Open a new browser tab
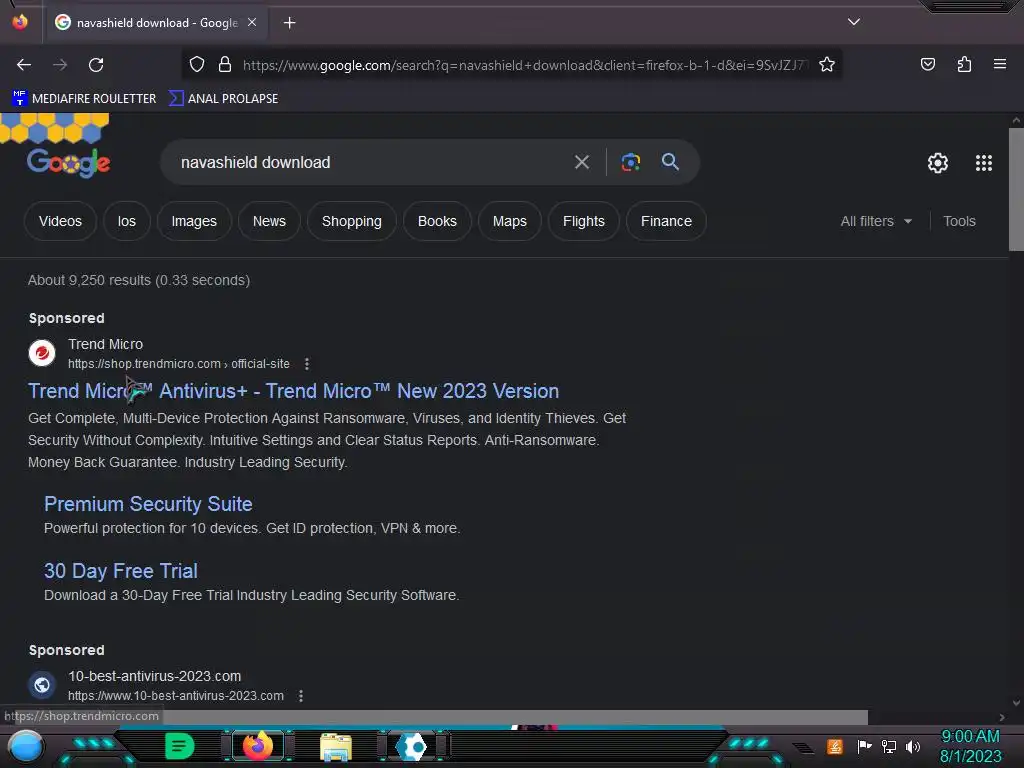This screenshot has height=768, width=1024. point(289,23)
